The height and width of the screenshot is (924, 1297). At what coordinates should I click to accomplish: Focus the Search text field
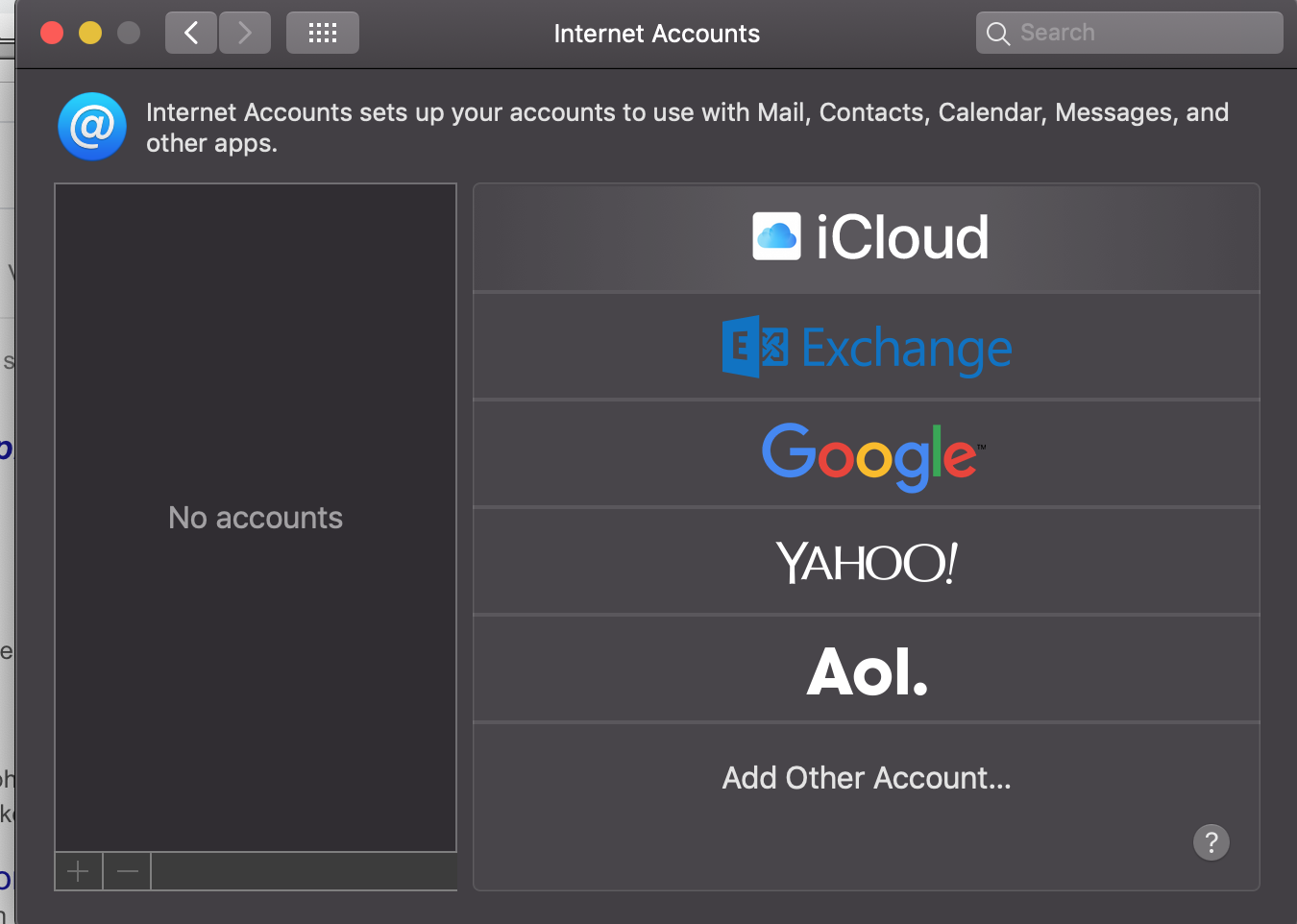(1143, 34)
